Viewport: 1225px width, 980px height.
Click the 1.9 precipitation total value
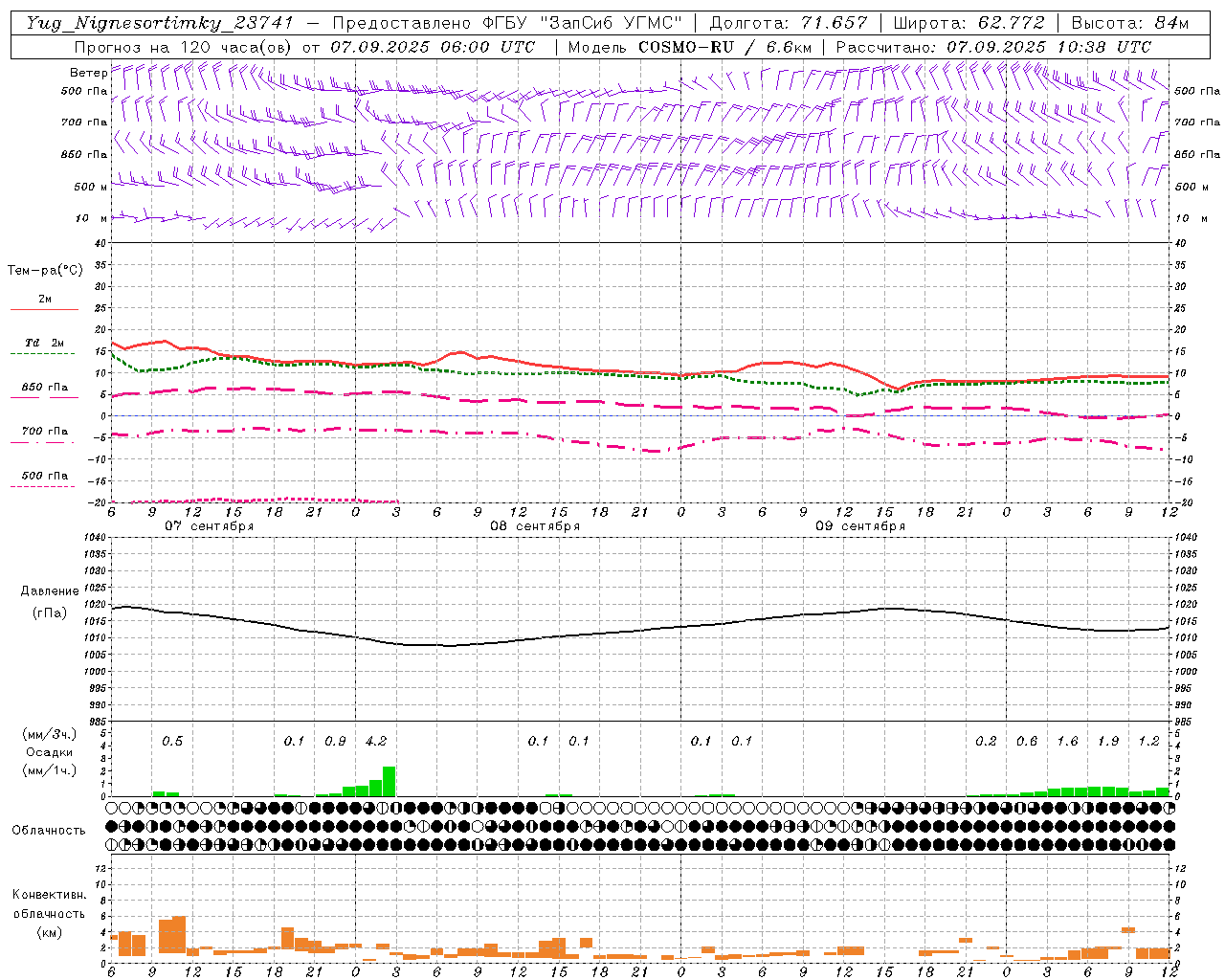(x=1108, y=741)
